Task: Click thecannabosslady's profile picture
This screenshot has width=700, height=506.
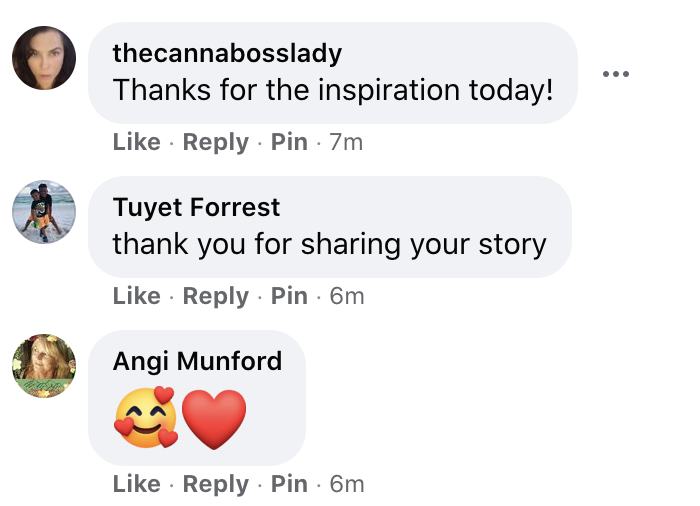Action: click(44, 58)
